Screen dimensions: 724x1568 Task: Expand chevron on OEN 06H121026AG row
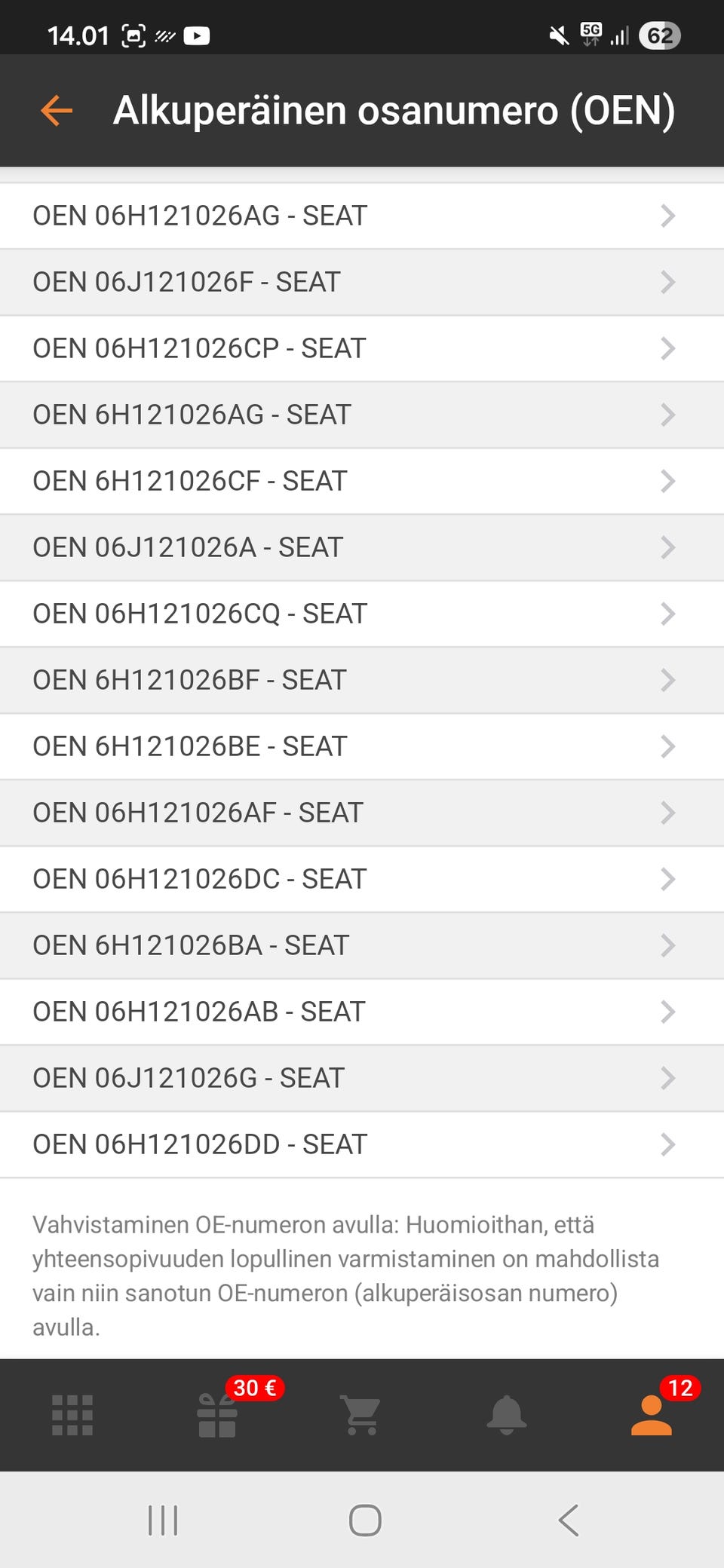[667, 216]
